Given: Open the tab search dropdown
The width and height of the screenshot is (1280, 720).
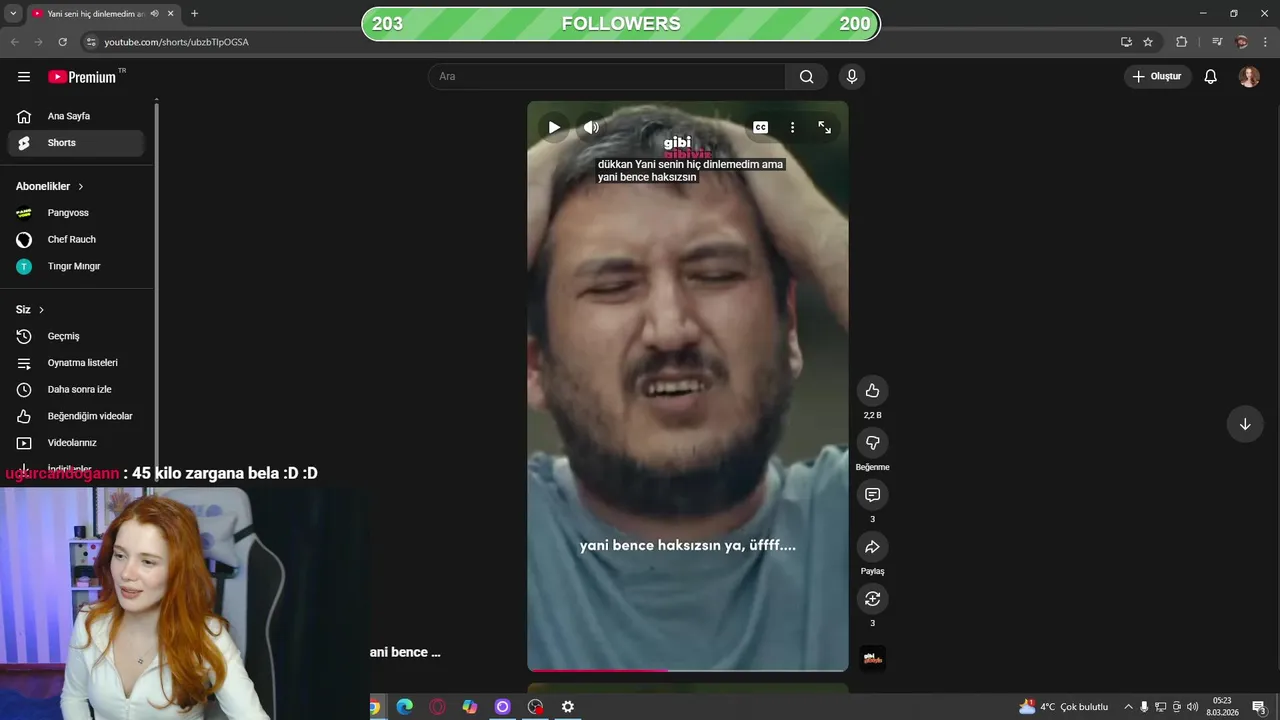Looking at the screenshot, I should click(13, 14).
